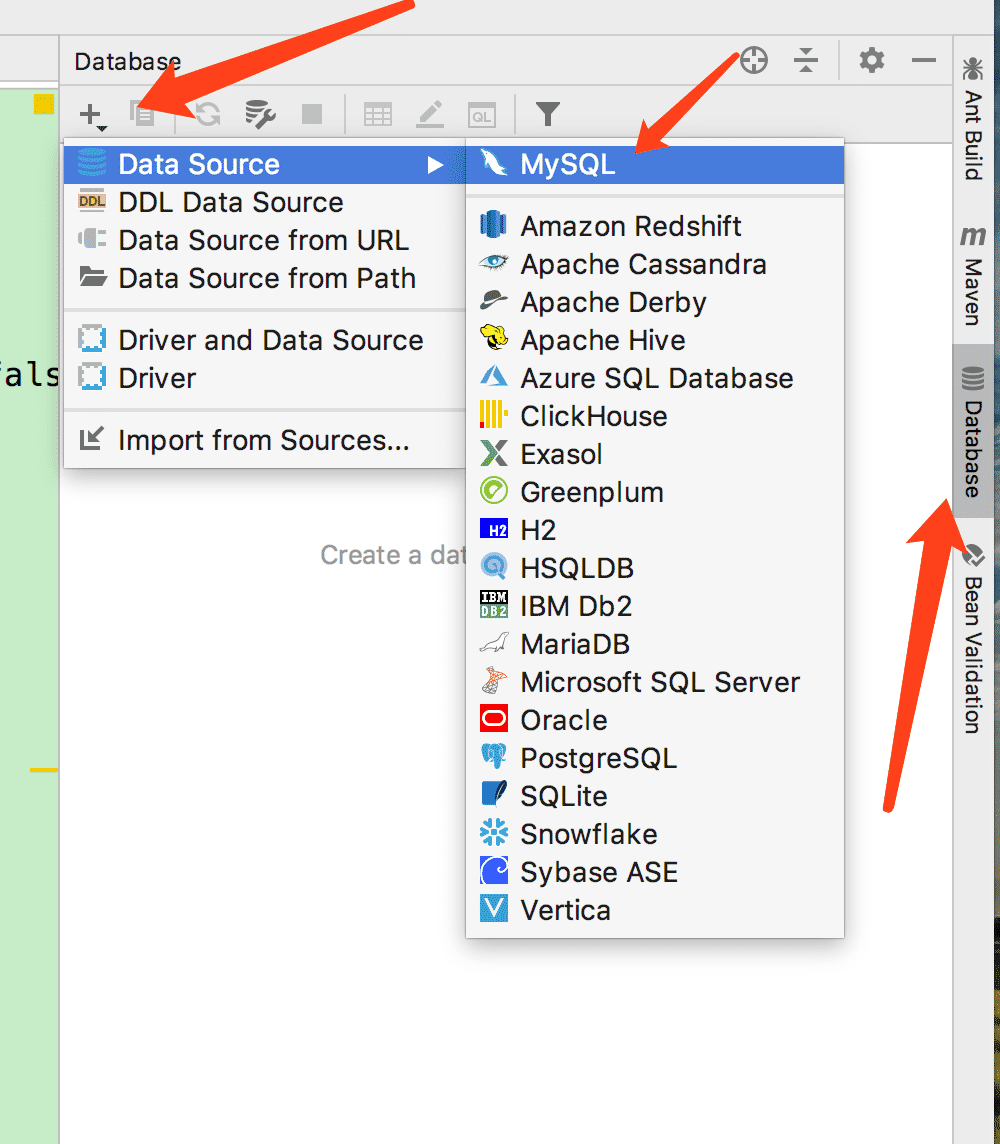The image size is (1000, 1144).
Task: Click the scroll-to-source crosshair icon
Action: click(754, 61)
